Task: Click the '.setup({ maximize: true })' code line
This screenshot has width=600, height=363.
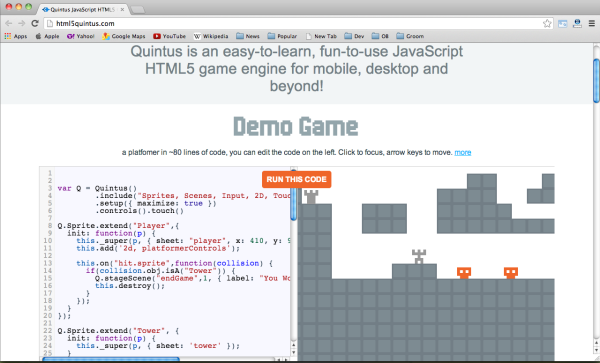Action: (156, 203)
